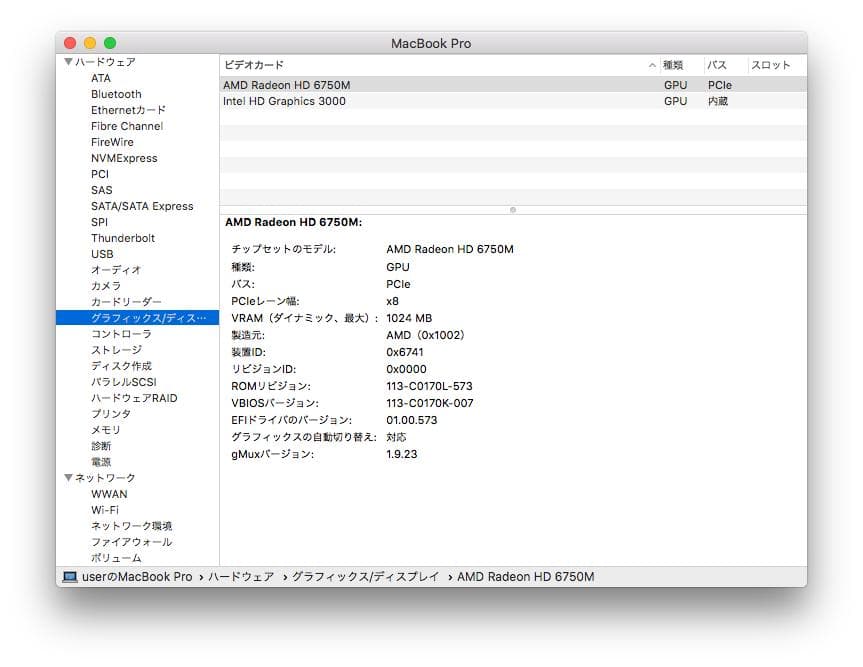Select プリンタ in the sidebar
The height and width of the screenshot is (667, 863).
tap(111, 413)
